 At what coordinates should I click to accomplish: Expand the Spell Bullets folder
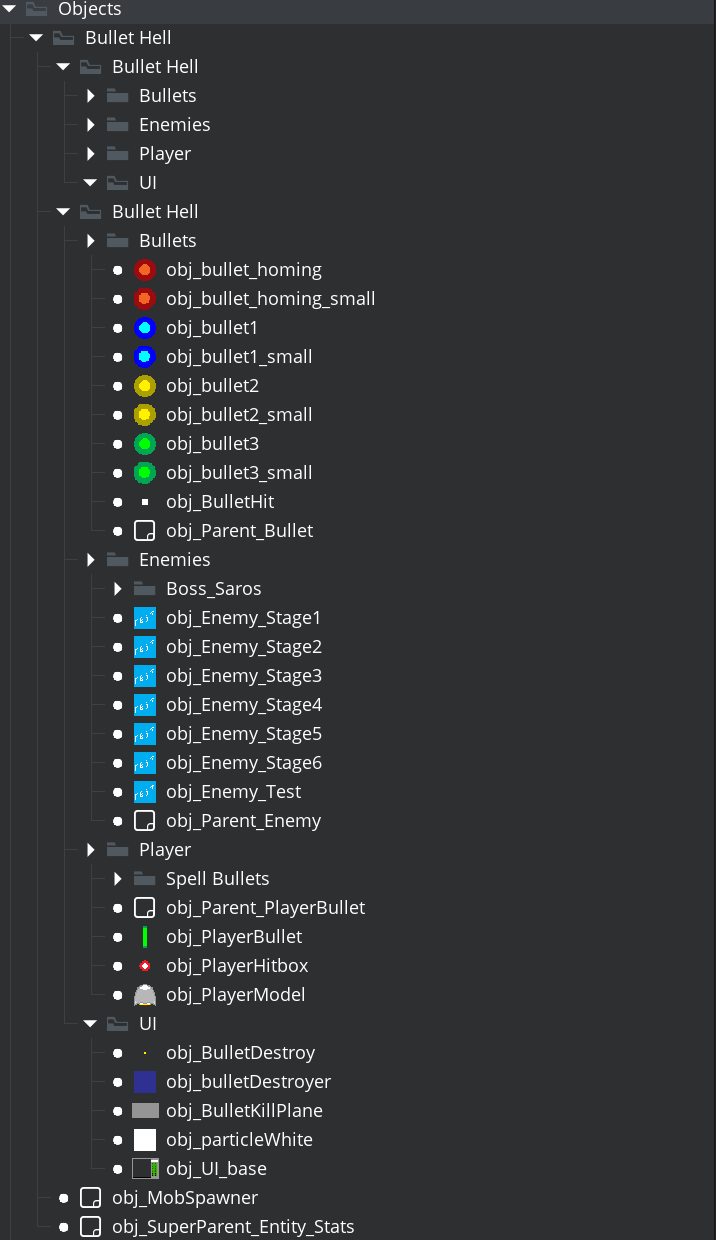[118, 879]
